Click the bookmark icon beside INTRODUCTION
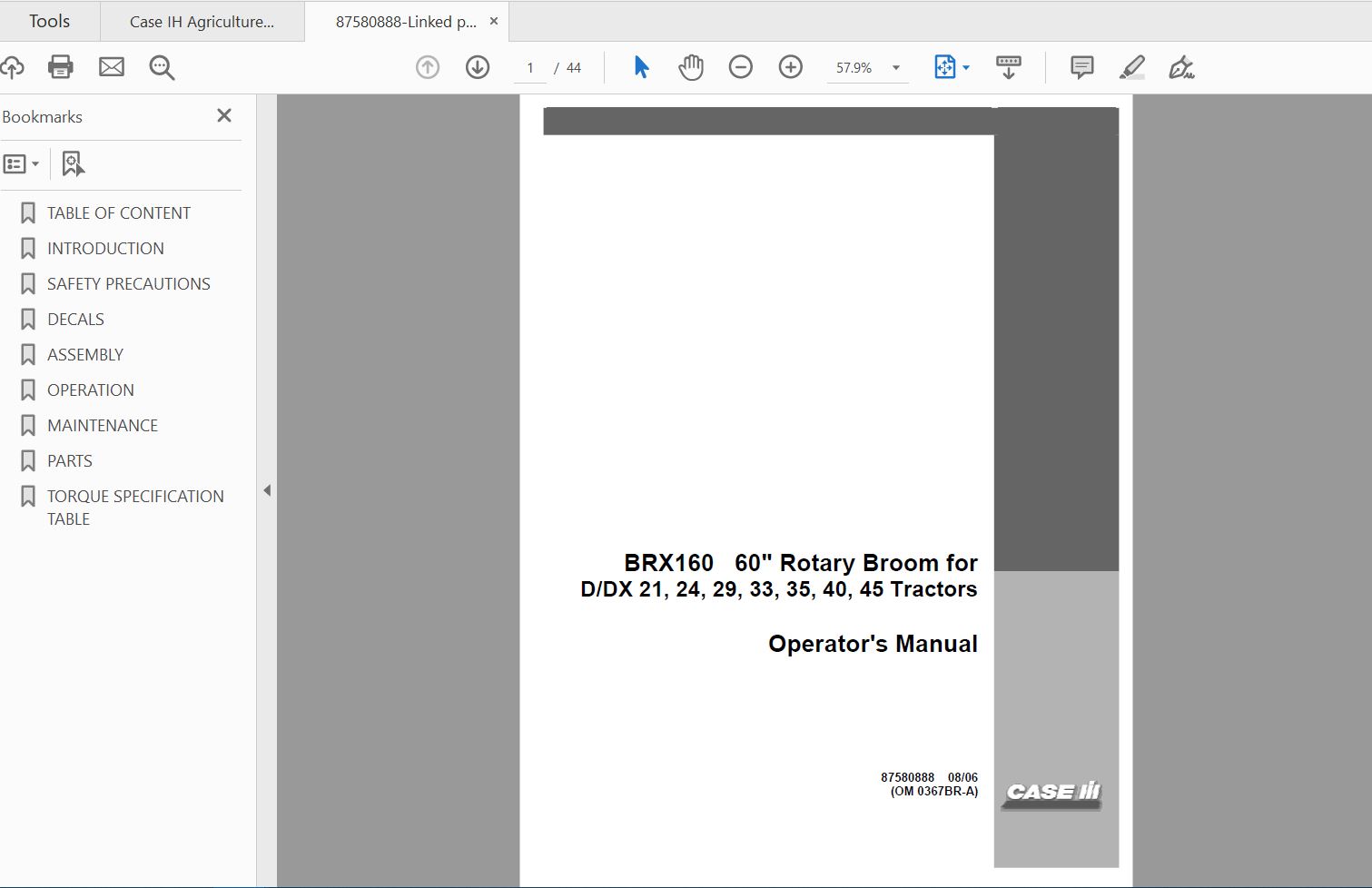Image resolution: width=1372 pixels, height=888 pixels. coord(28,249)
